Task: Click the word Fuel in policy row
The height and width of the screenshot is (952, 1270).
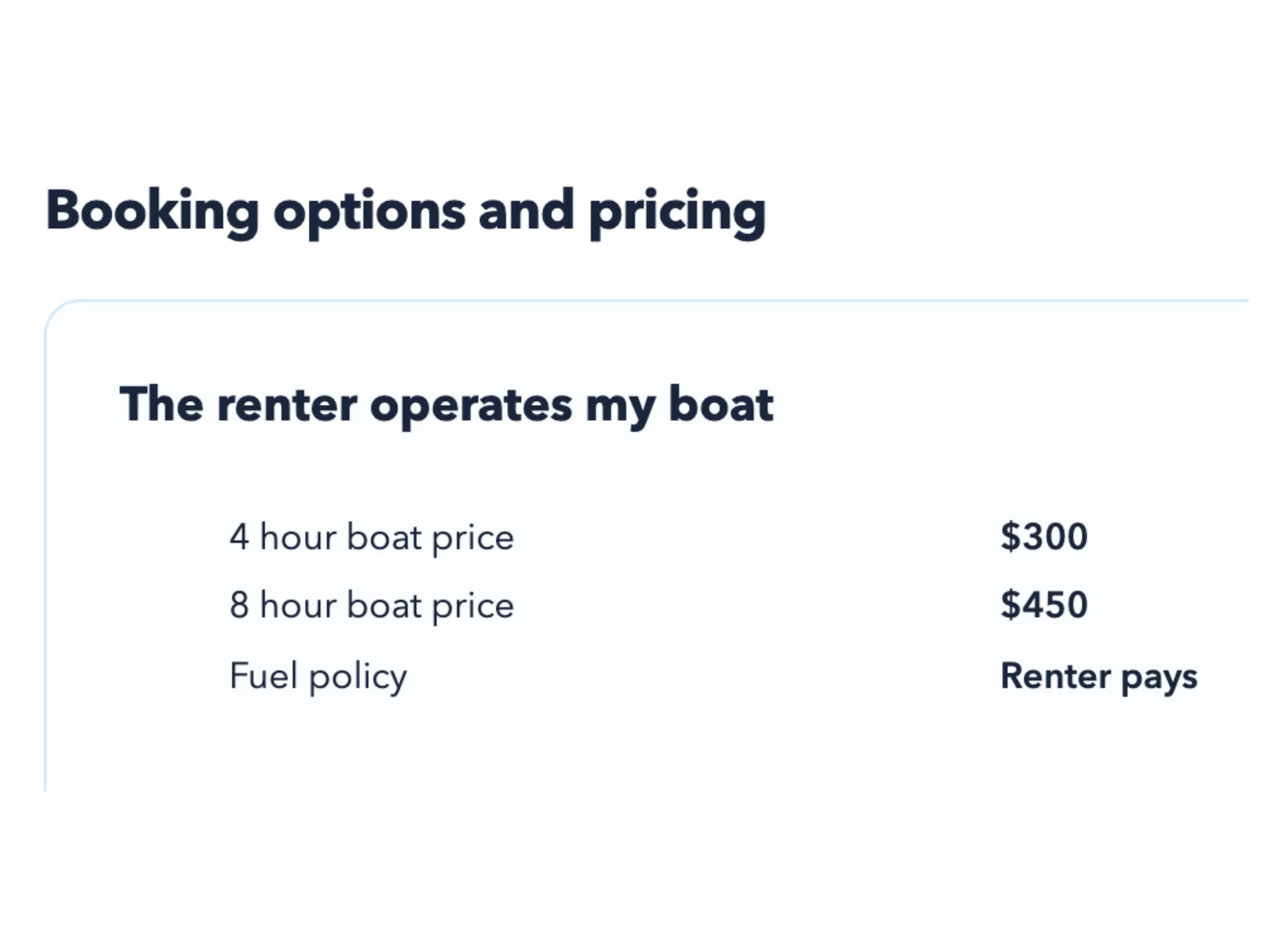Action: point(263,676)
